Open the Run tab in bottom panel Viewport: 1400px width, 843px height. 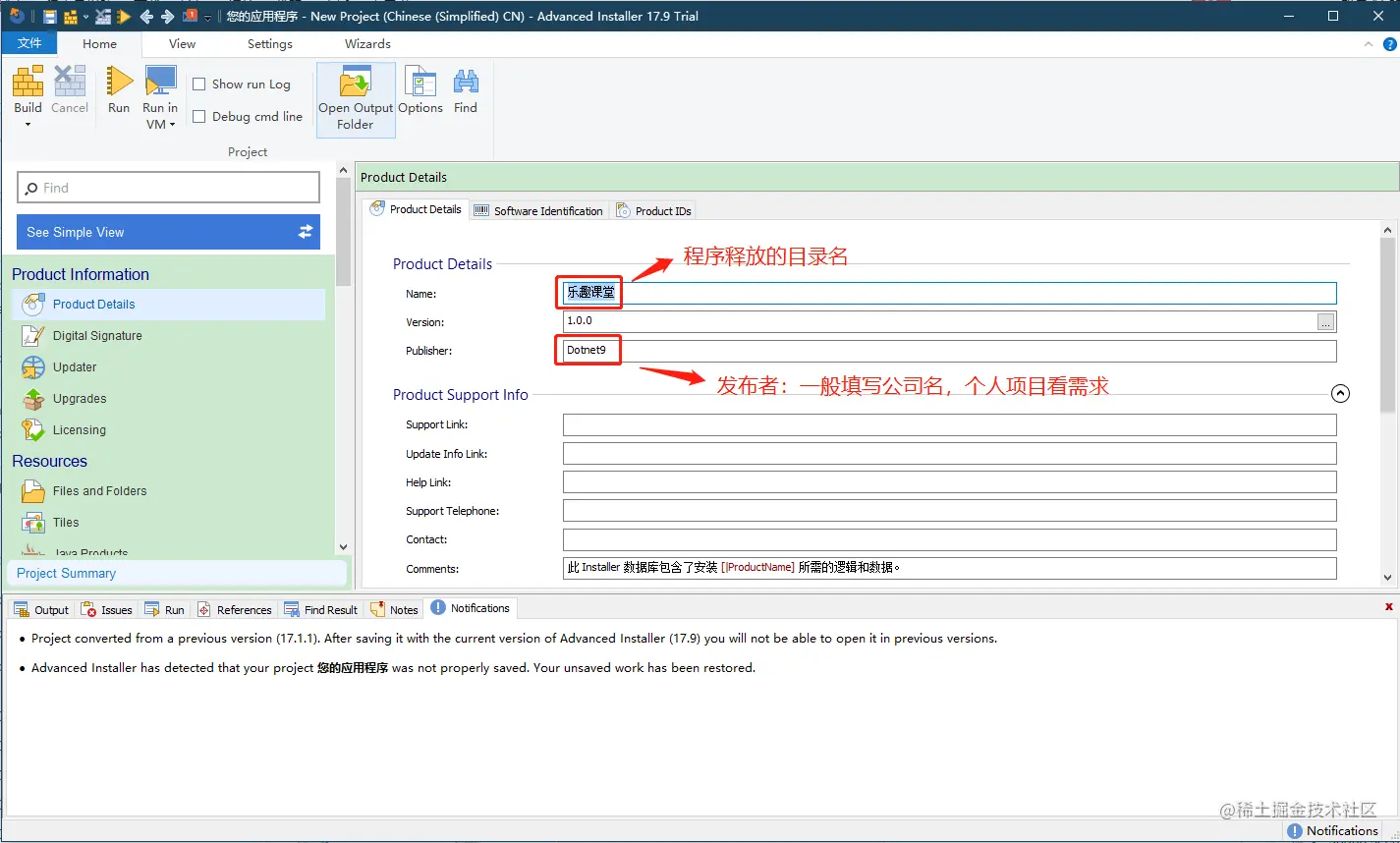click(165, 609)
